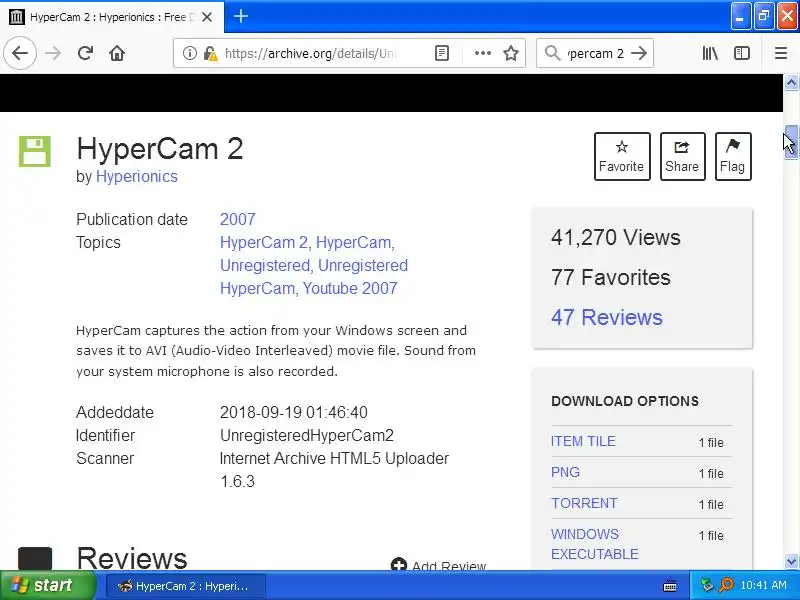The width and height of the screenshot is (800, 600).
Task: Click the page scrollbar down arrow
Action: point(791,562)
